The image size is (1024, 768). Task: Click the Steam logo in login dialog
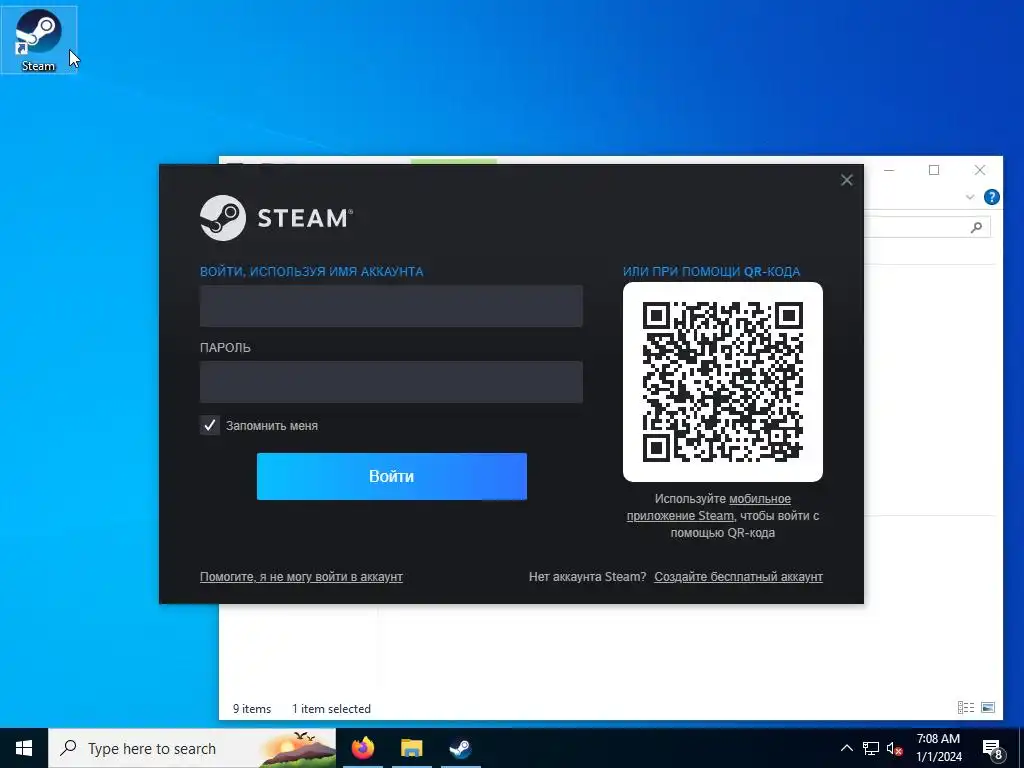click(276, 218)
